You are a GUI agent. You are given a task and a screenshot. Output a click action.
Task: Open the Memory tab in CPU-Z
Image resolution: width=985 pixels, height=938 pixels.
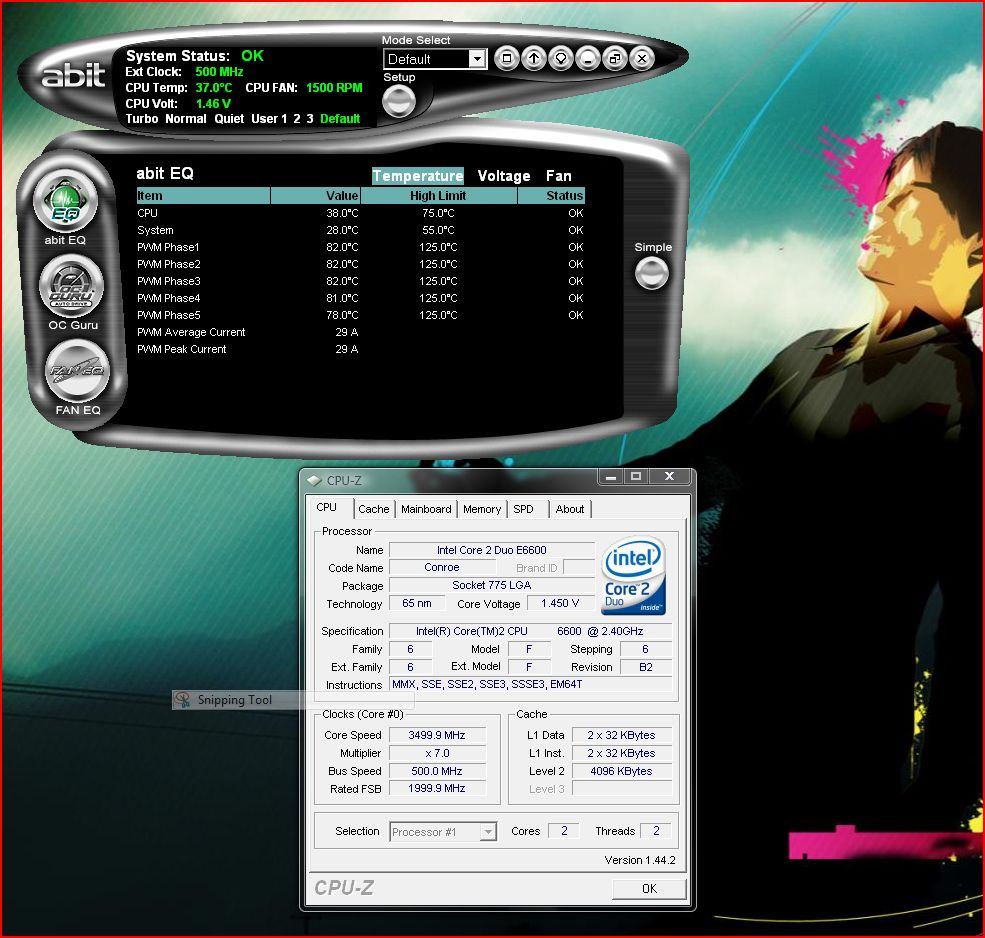click(x=482, y=510)
